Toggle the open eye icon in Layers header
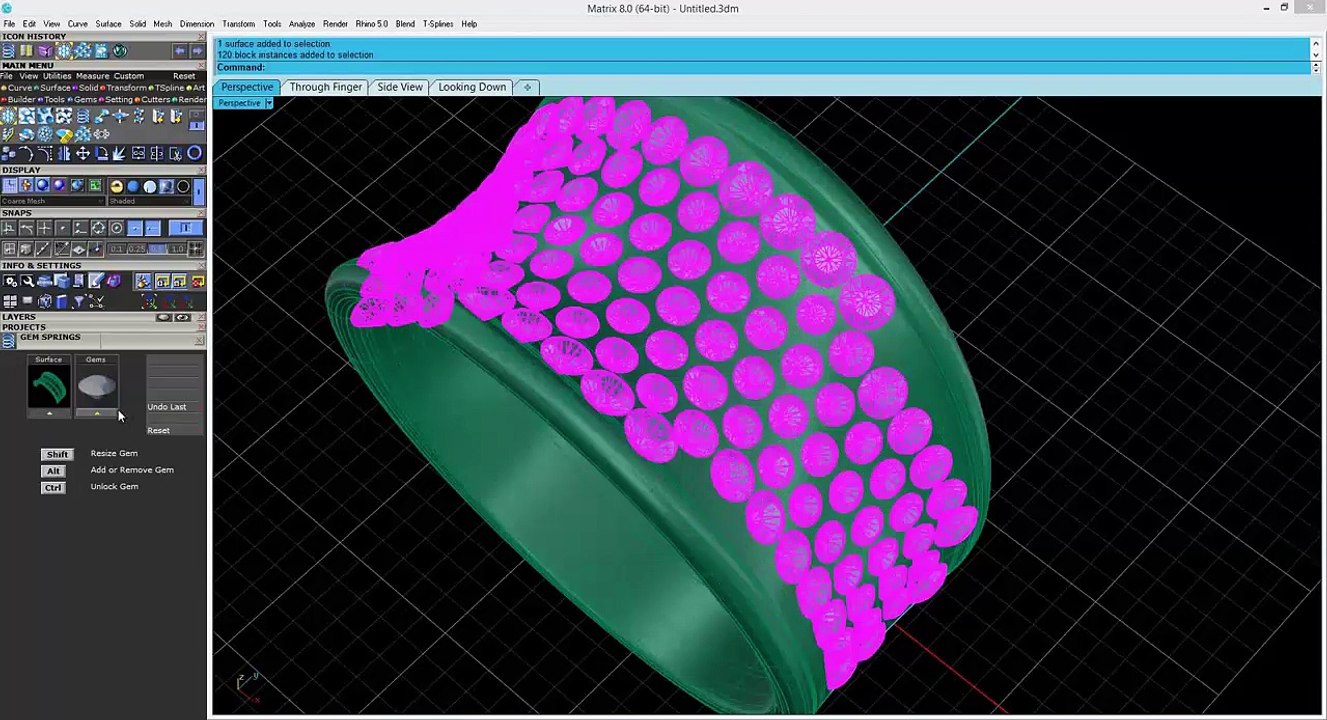 coord(183,318)
